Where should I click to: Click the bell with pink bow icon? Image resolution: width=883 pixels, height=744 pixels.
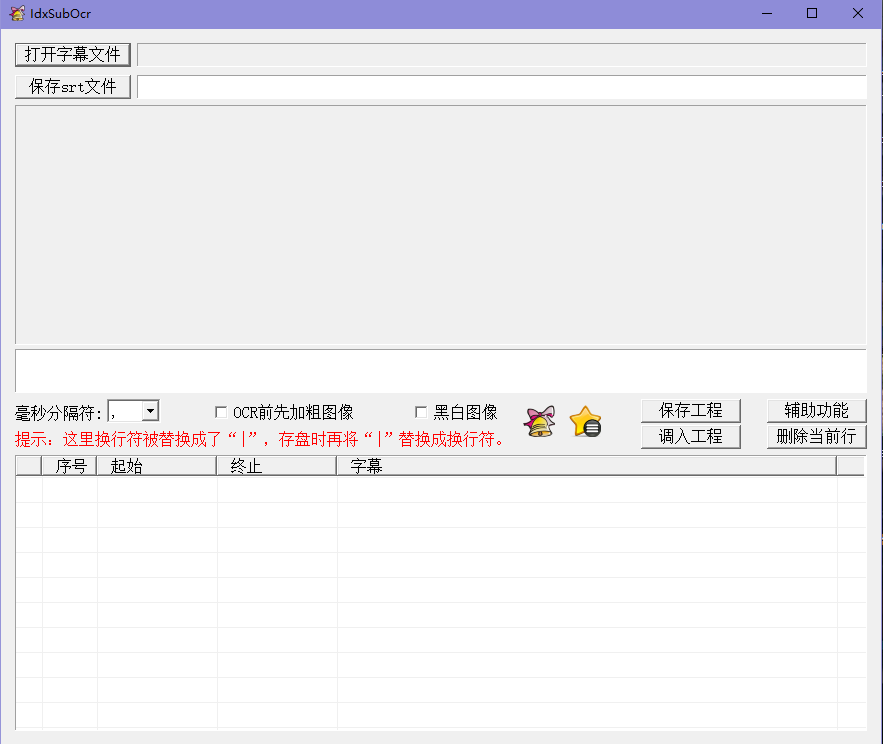[540, 422]
